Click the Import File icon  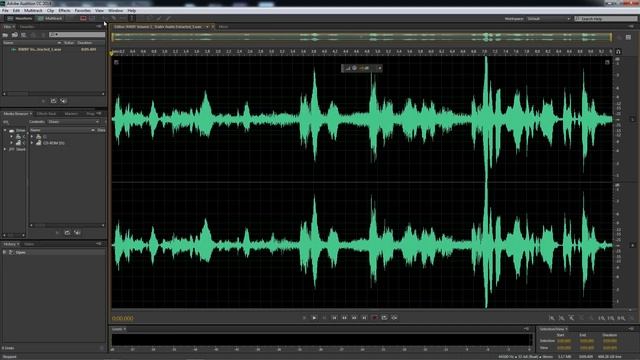(14, 35)
